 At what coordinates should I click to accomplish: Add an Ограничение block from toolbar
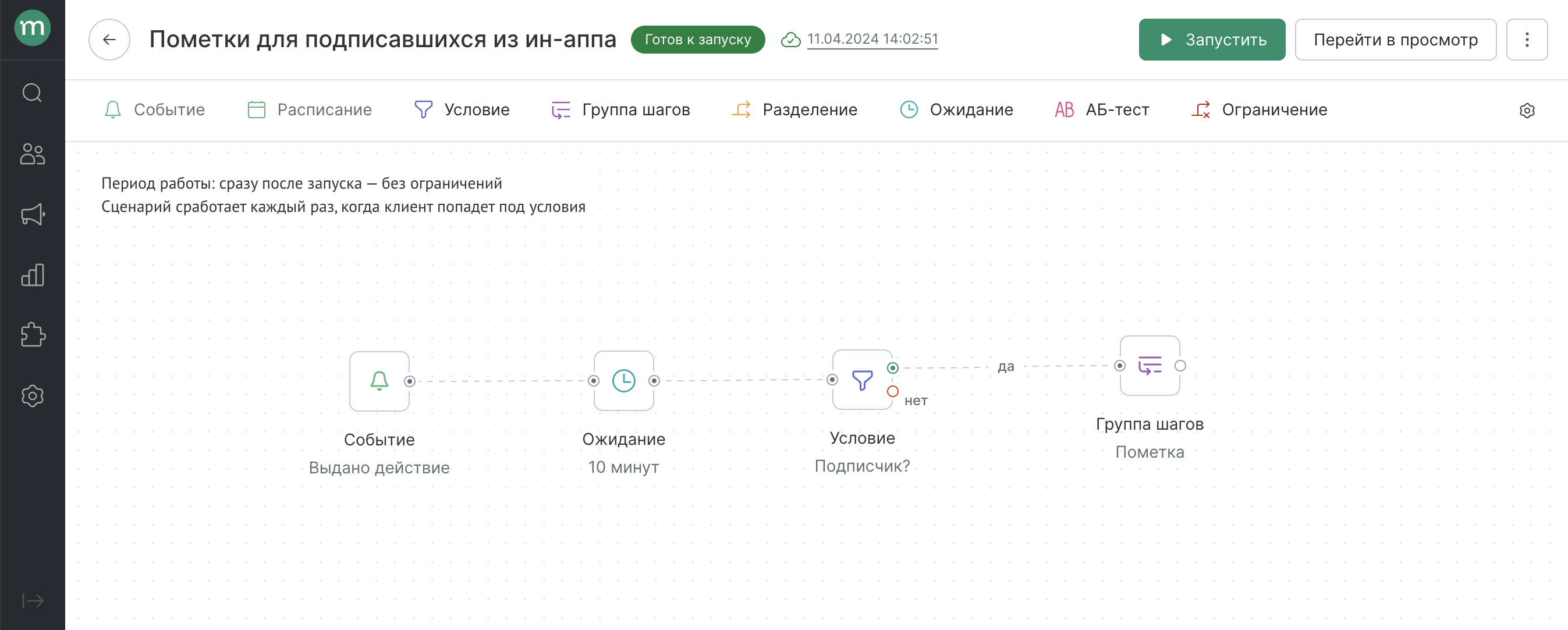[x=1260, y=109]
